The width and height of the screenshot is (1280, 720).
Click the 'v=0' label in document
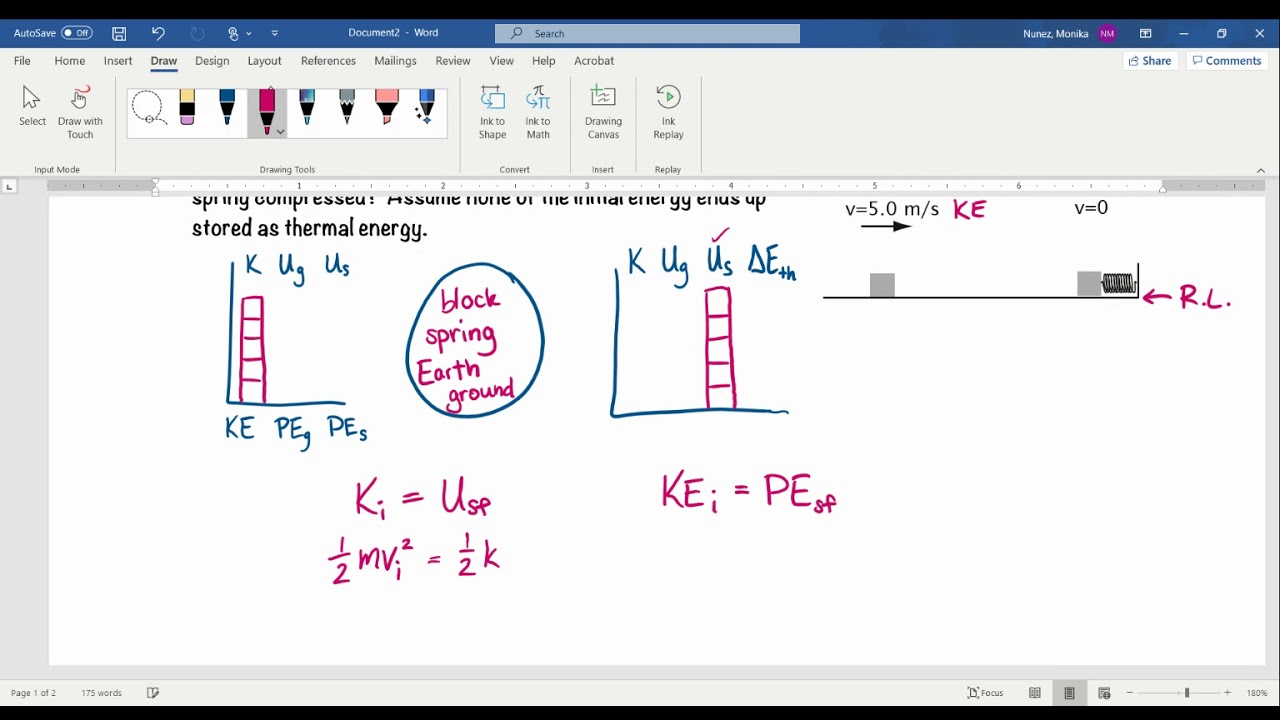[1091, 208]
